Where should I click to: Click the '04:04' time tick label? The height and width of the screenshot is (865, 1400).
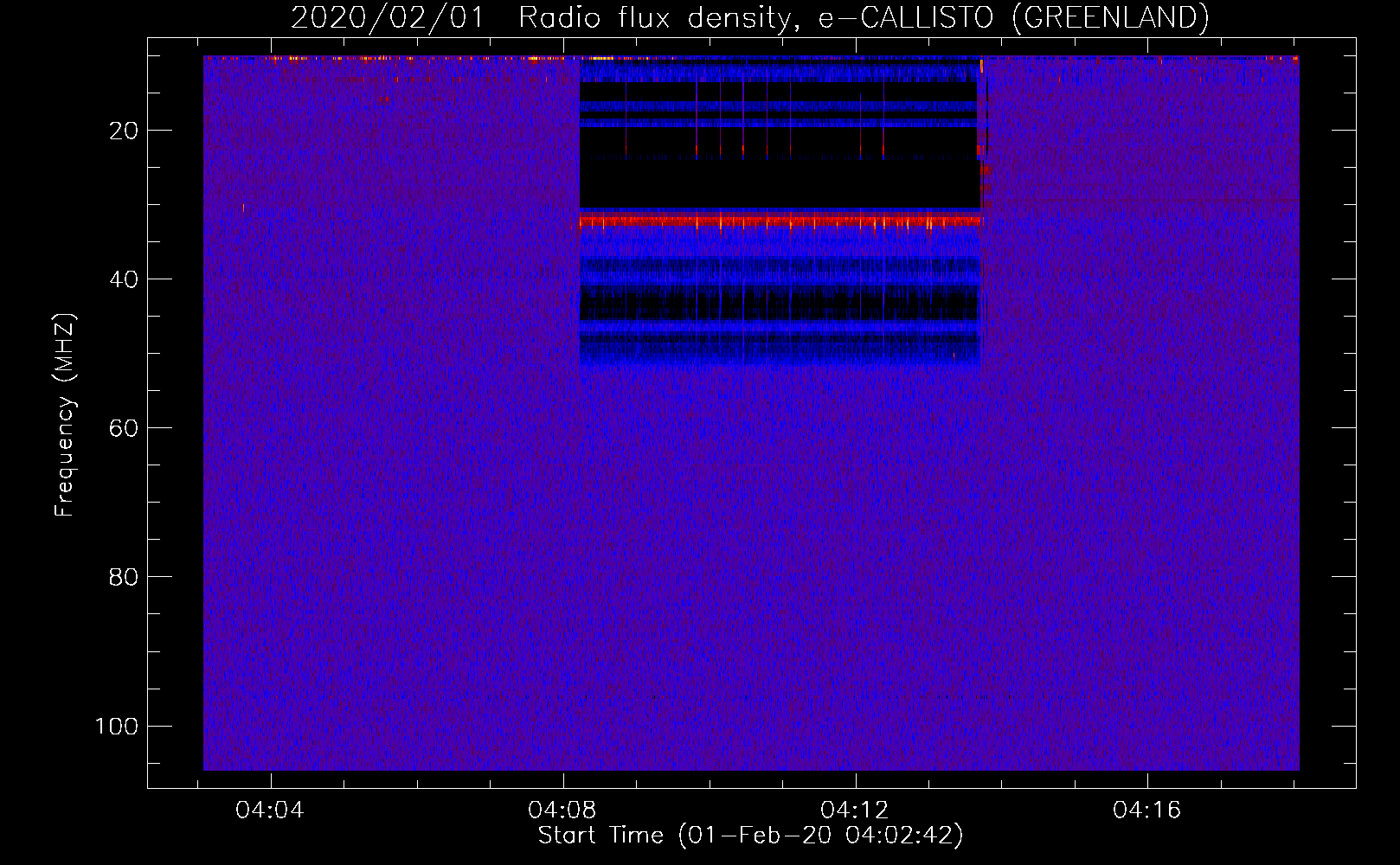[x=270, y=811]
